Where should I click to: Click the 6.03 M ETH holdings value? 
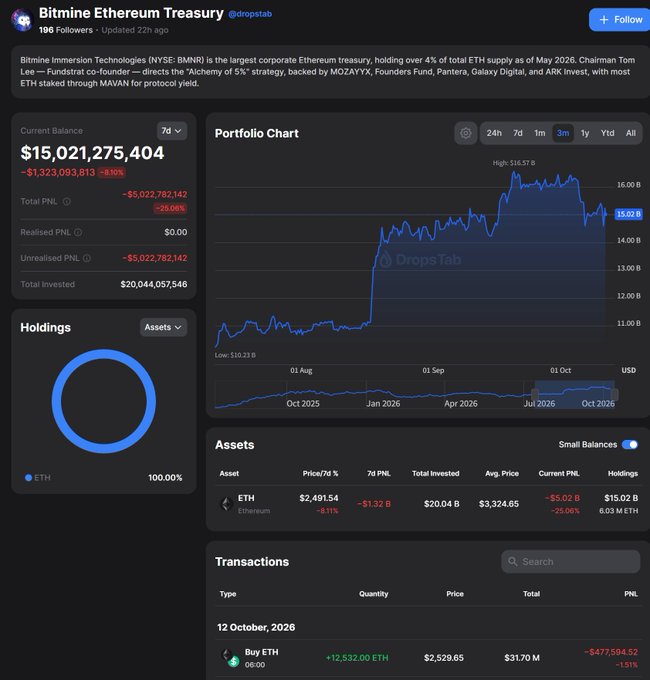coord(618,511)
